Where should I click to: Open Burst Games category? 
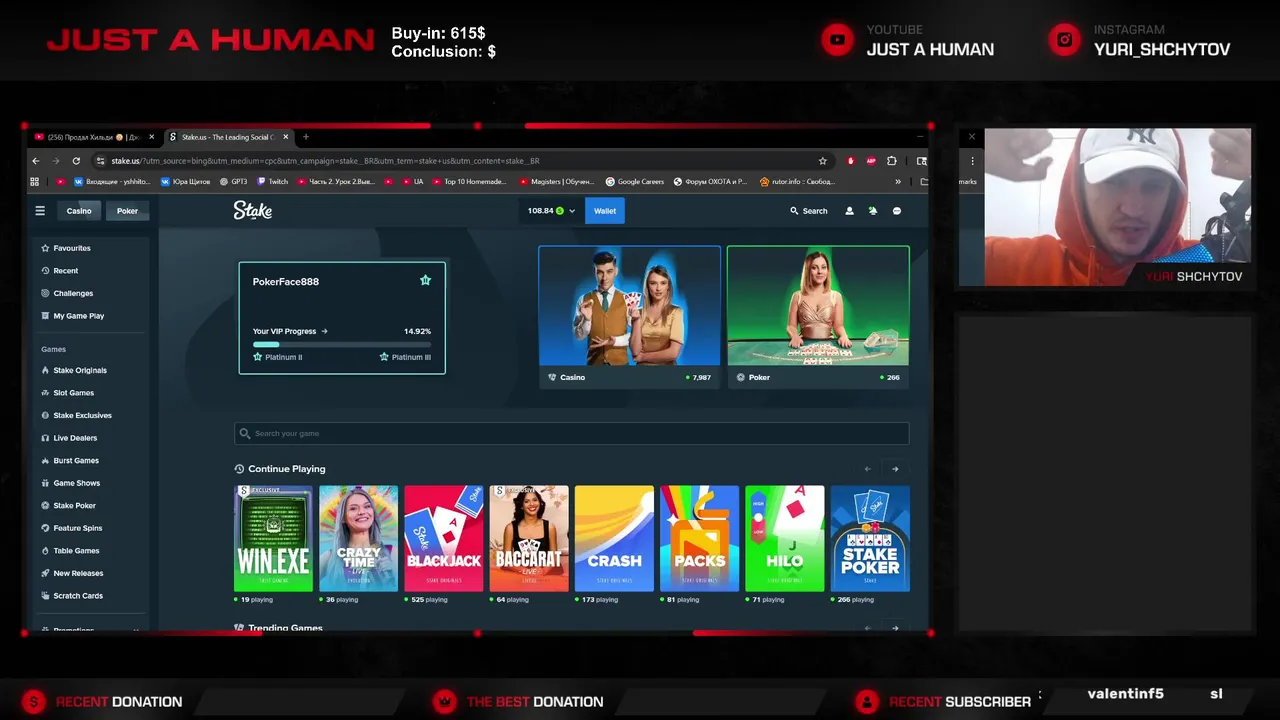76,461
